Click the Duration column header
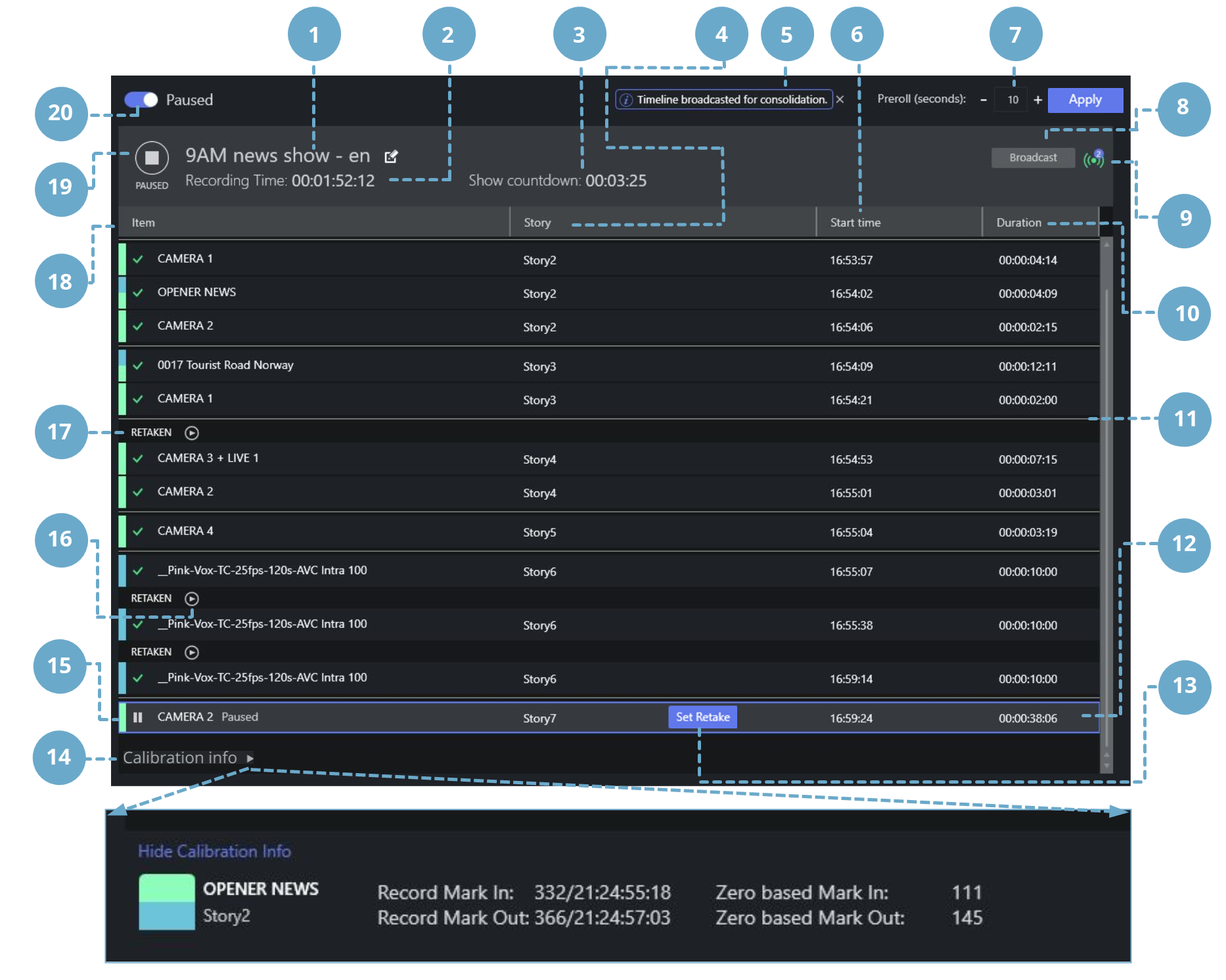 coord(1018,223)
